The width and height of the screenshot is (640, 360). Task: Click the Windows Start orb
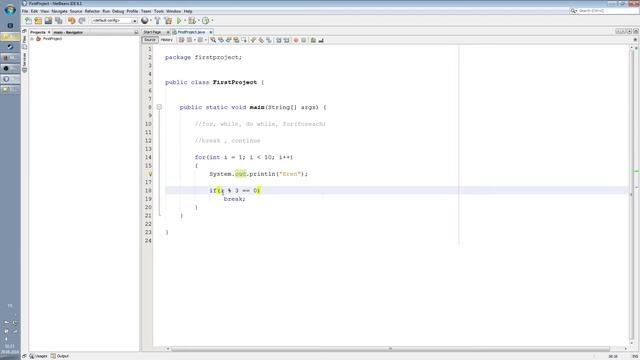coord(10,9)
